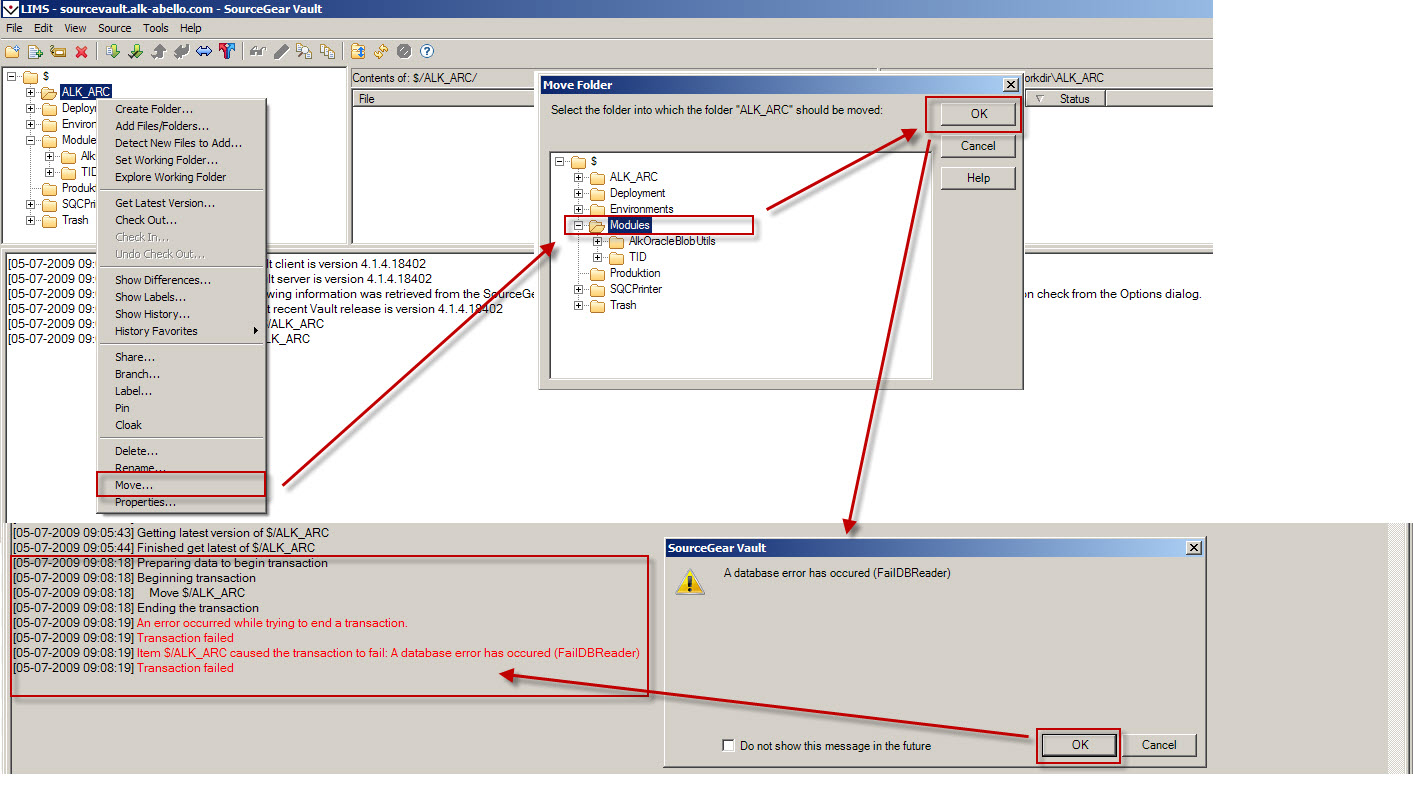This screenshot has height=800, width=1413.
Task: Expand the Trash node in the main tree
Action: coord(30,220)
